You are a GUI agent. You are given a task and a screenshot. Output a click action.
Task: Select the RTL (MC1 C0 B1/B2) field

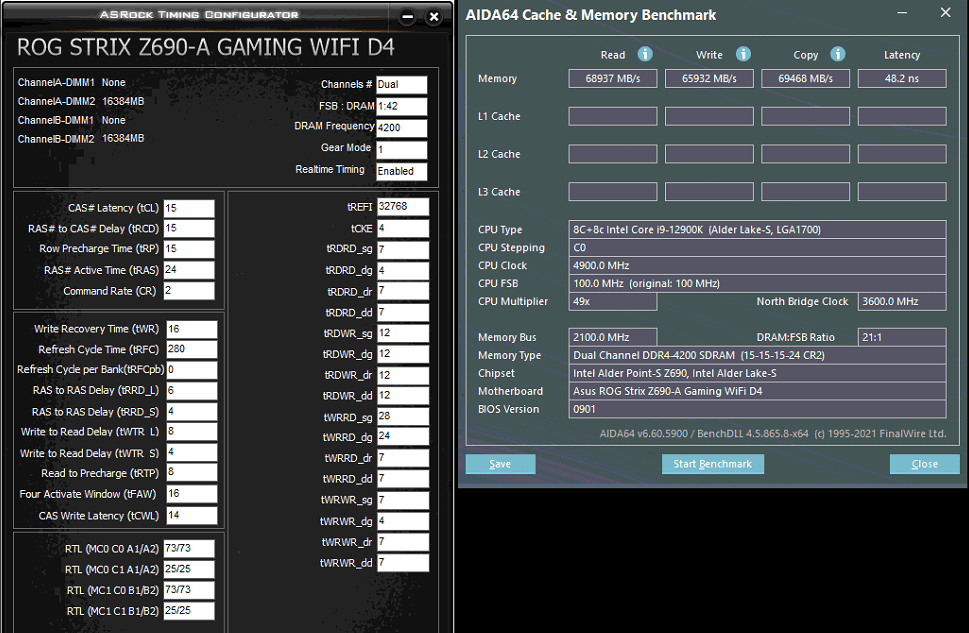click(x=189, y=590)
